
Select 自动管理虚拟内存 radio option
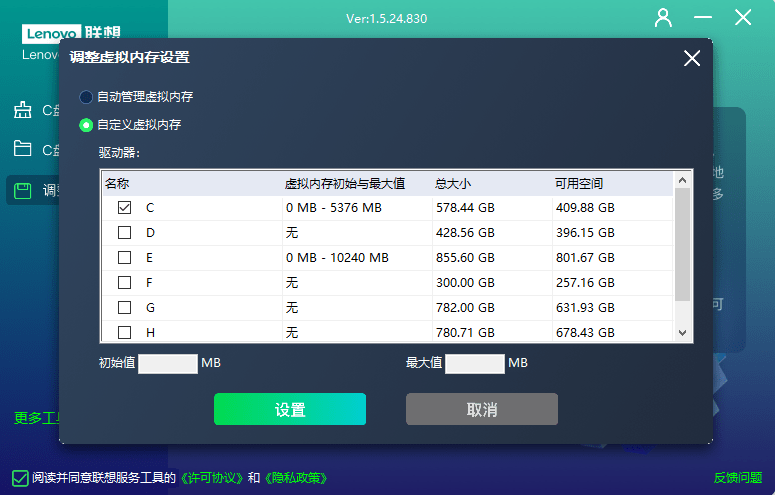(x=86, y=97)
